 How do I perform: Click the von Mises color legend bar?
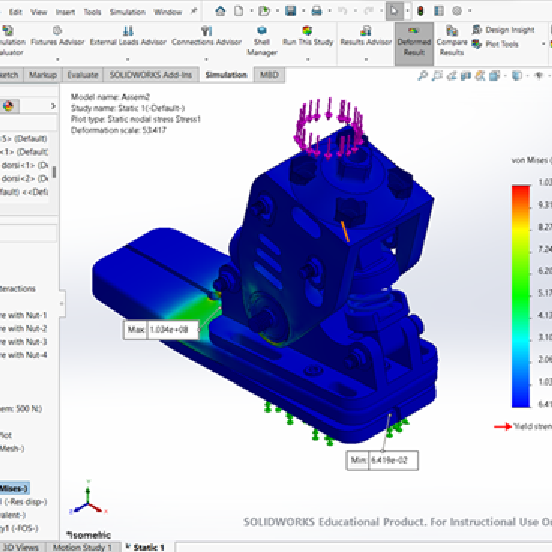[521, 296]
